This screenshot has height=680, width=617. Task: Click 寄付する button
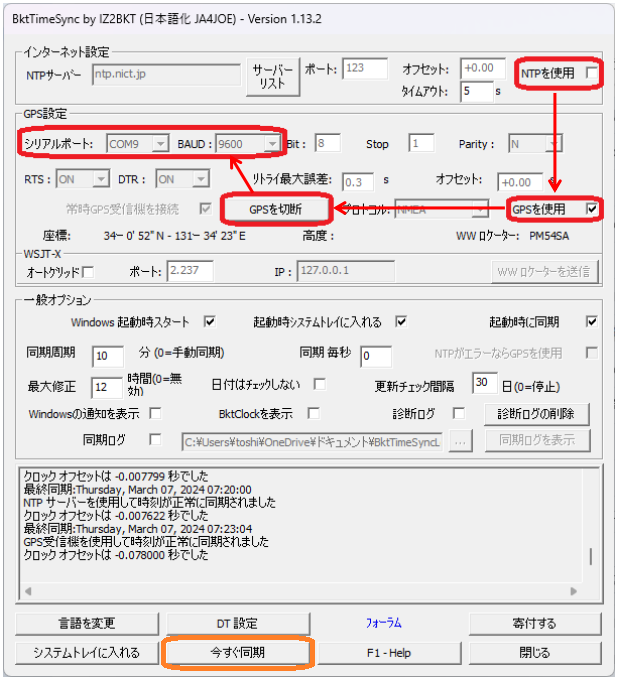535,624
